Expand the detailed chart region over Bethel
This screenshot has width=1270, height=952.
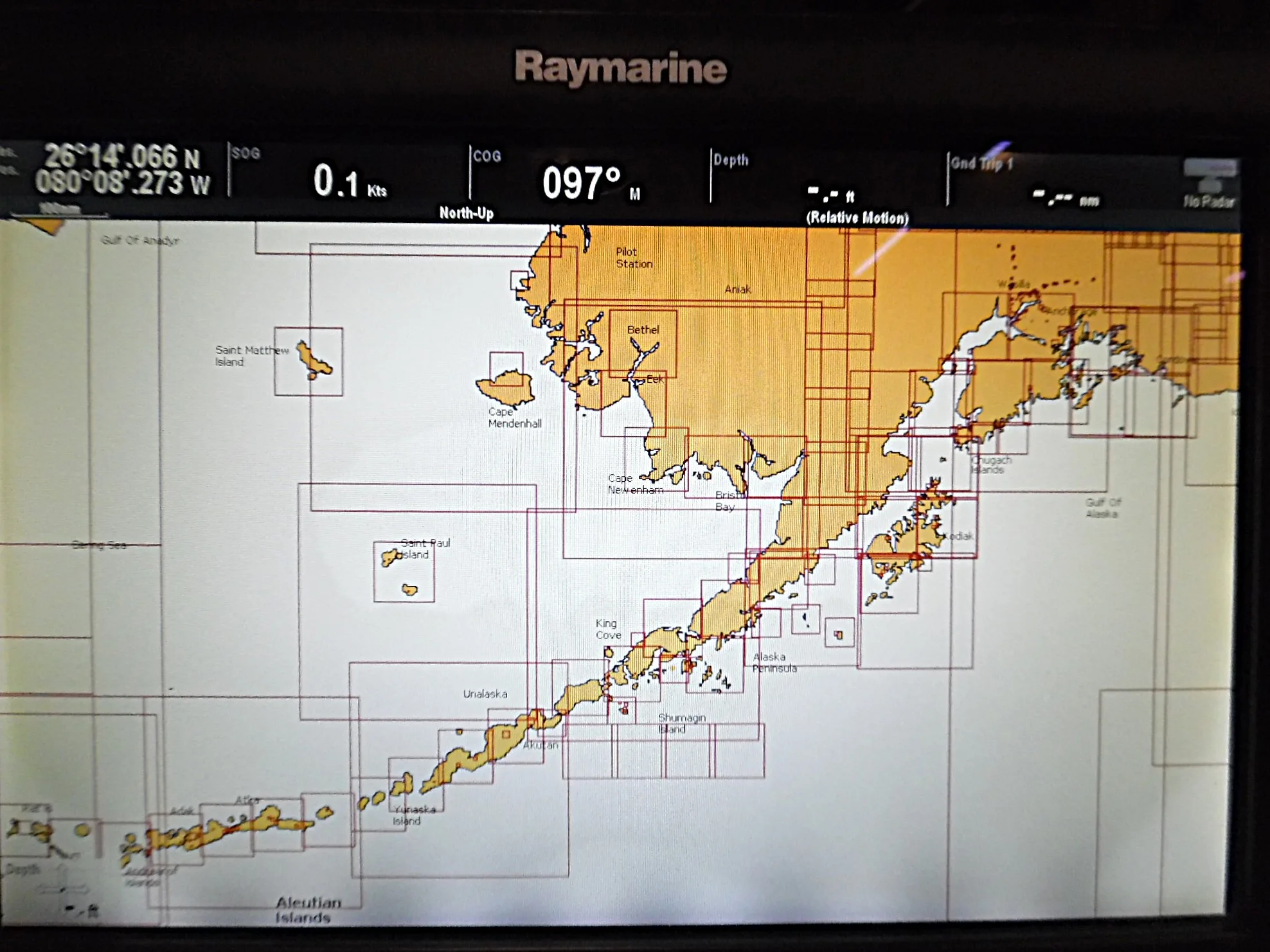[643, 344]
